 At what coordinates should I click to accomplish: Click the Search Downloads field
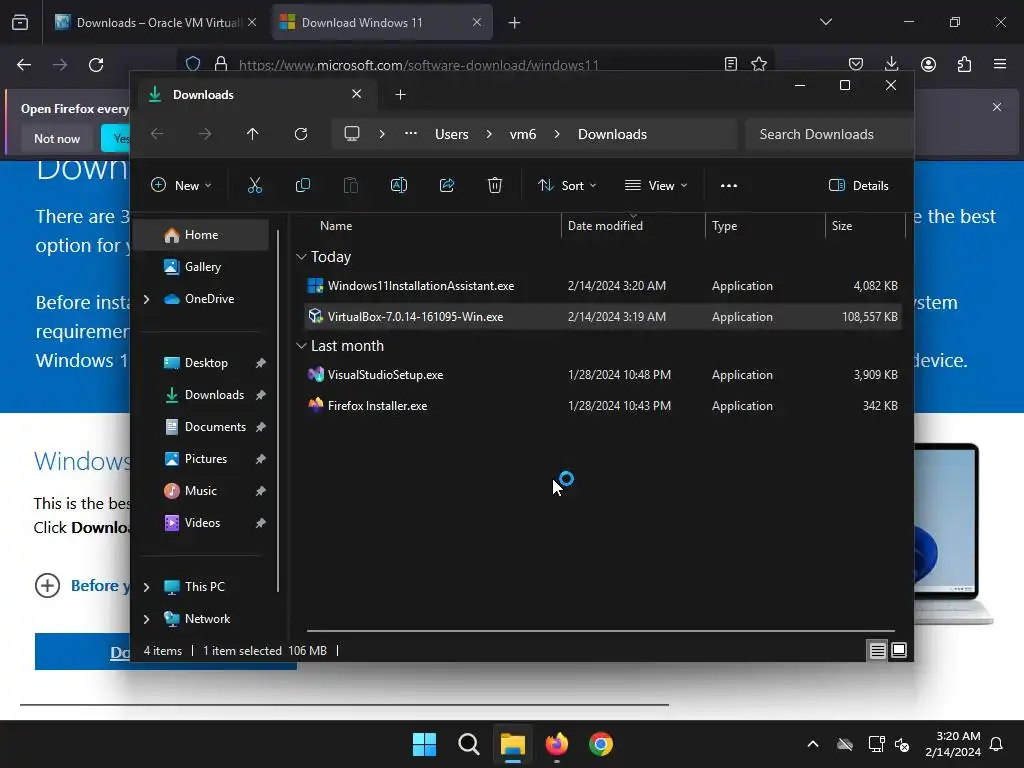[829, 134]
